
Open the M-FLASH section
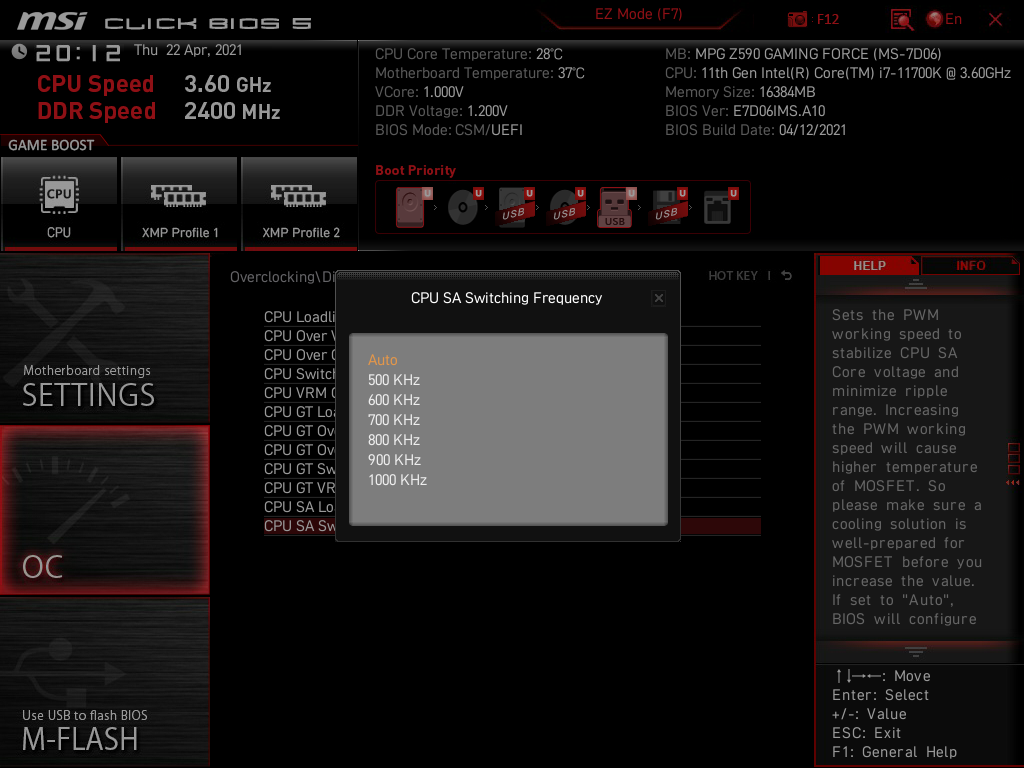click(x=104, y=681)
